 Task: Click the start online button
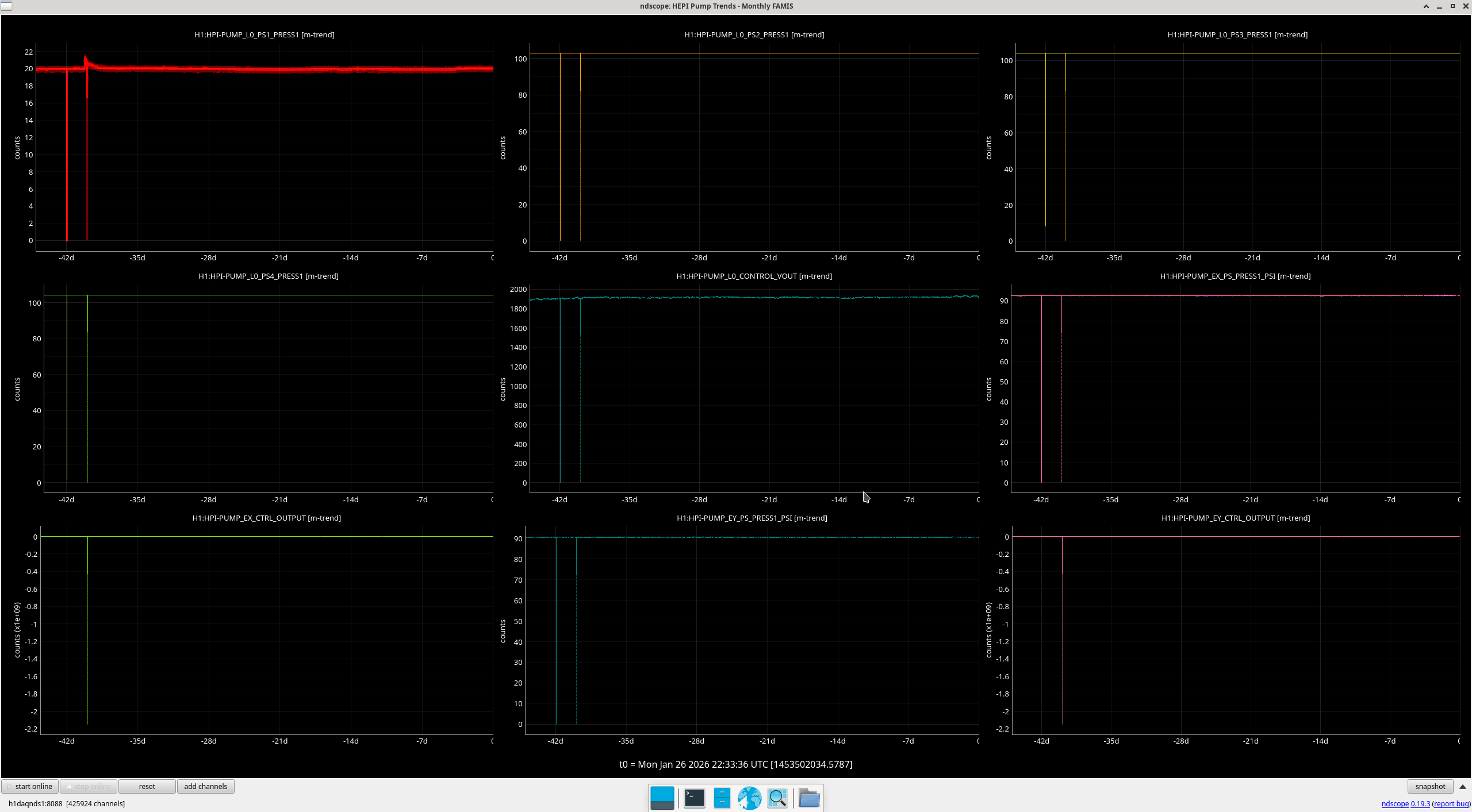point(30,787)
